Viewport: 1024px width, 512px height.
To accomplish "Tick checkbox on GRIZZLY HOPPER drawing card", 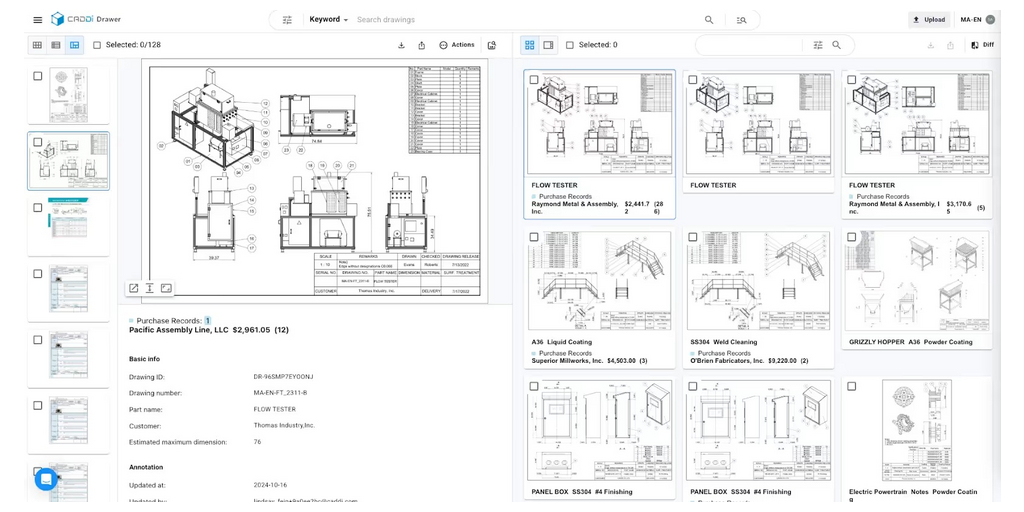I will 851,238.
